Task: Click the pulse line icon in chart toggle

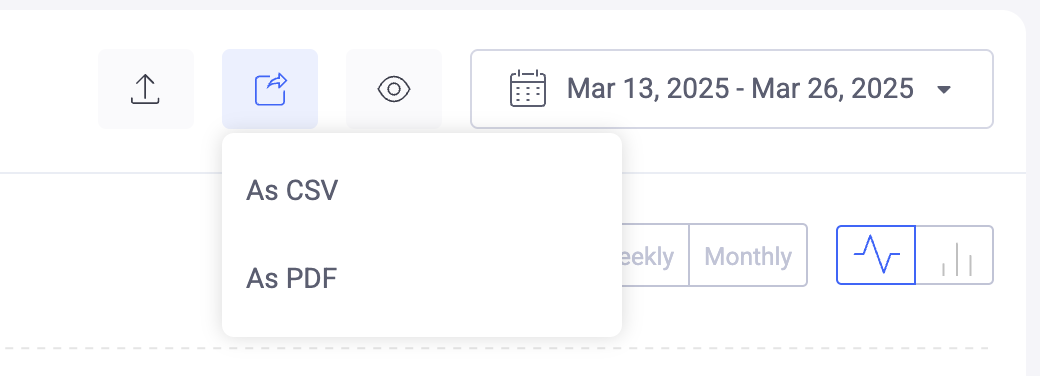Action: click(x=876, y=255)
